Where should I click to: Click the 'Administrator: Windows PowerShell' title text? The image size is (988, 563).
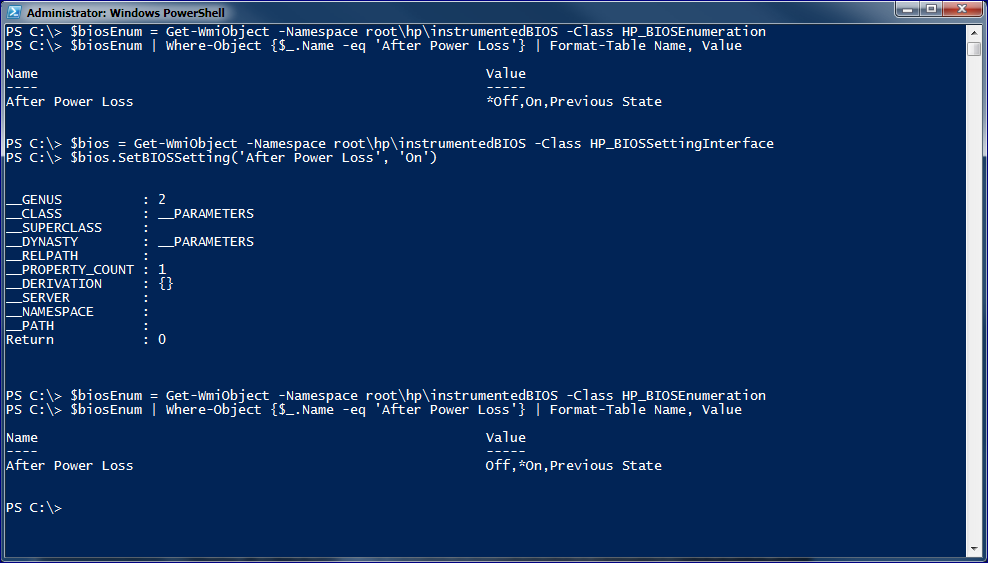click(x=125, y=13)
